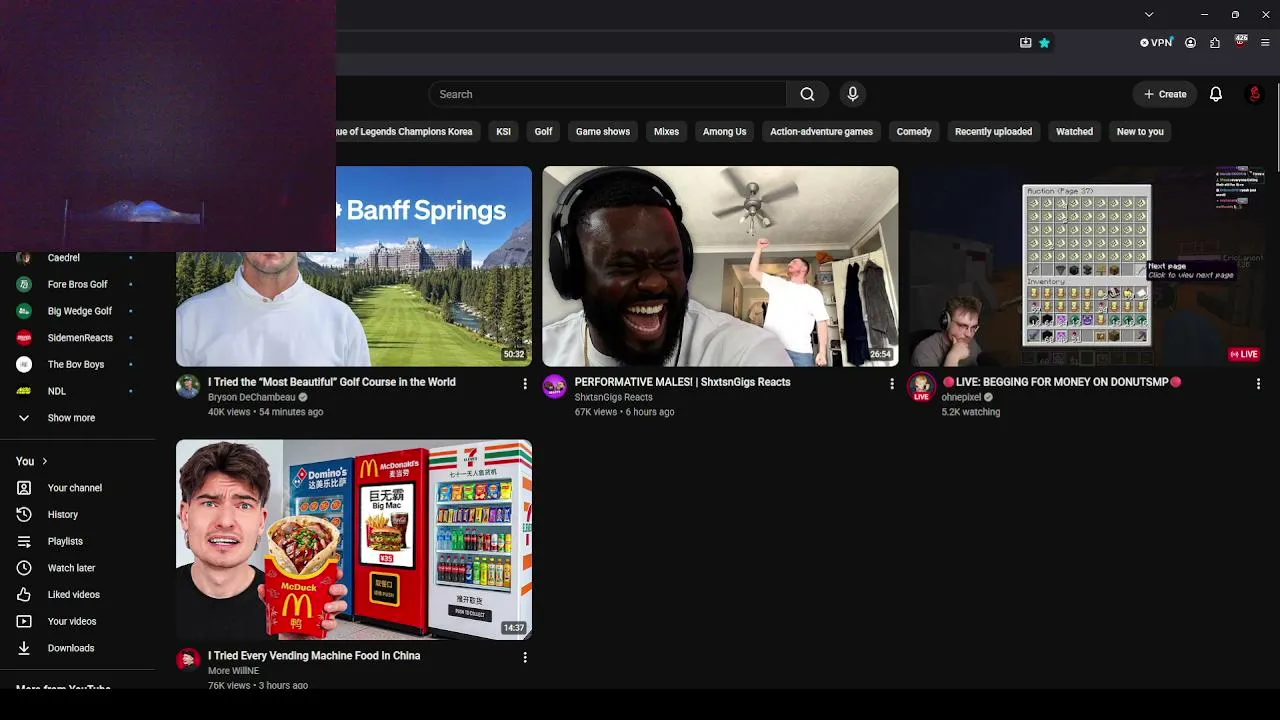Play the ohnepixel Minecraft live stream thumbnail

point(1087,266)
